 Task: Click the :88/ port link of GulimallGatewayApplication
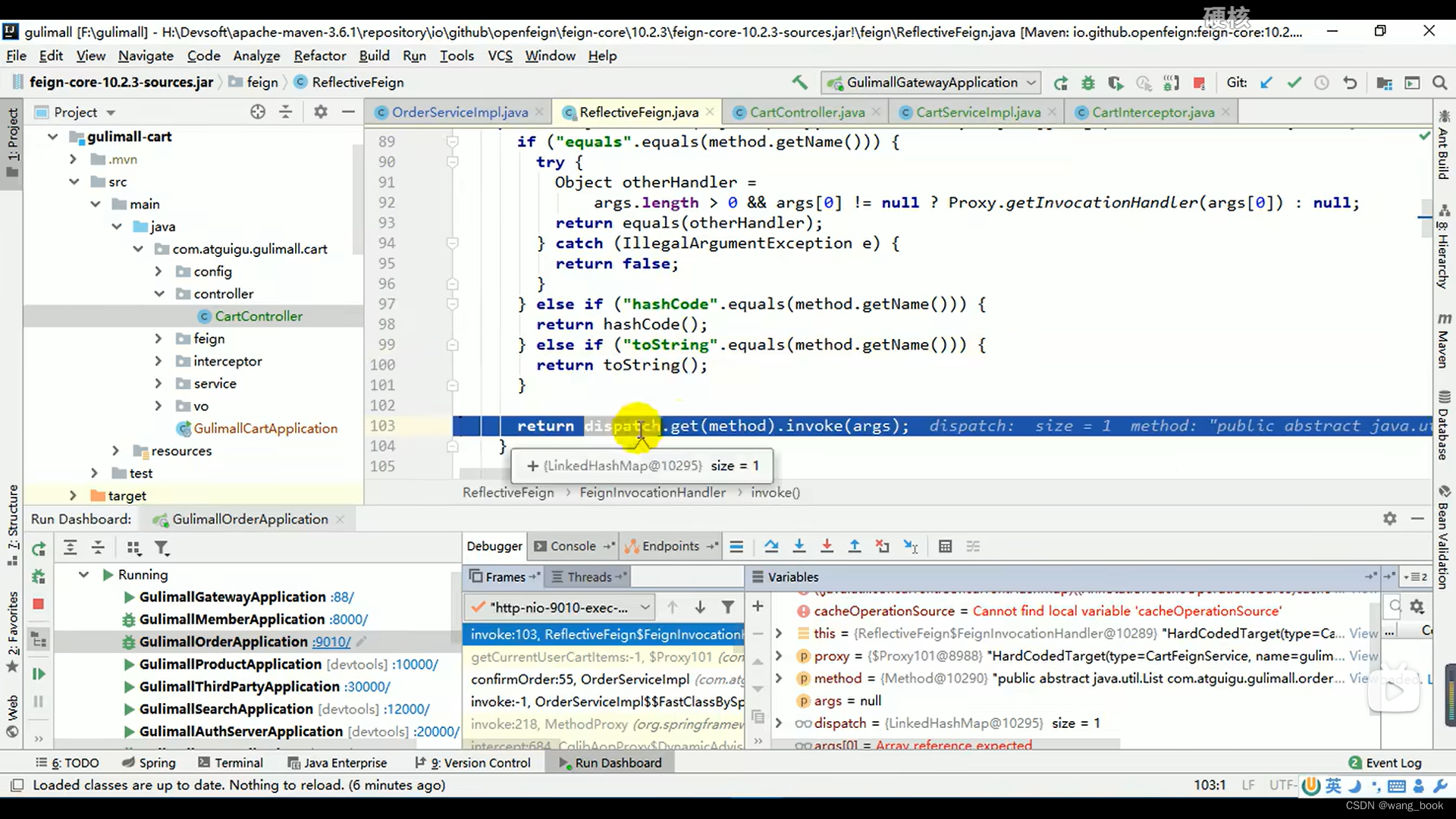pyautogui.click(x=342, y=598)
